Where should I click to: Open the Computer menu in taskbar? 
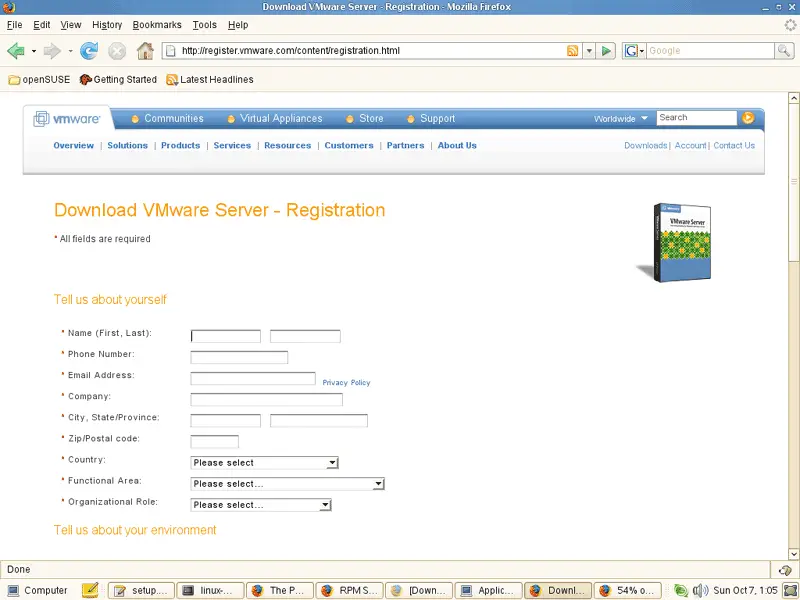[x=38, y=590]
